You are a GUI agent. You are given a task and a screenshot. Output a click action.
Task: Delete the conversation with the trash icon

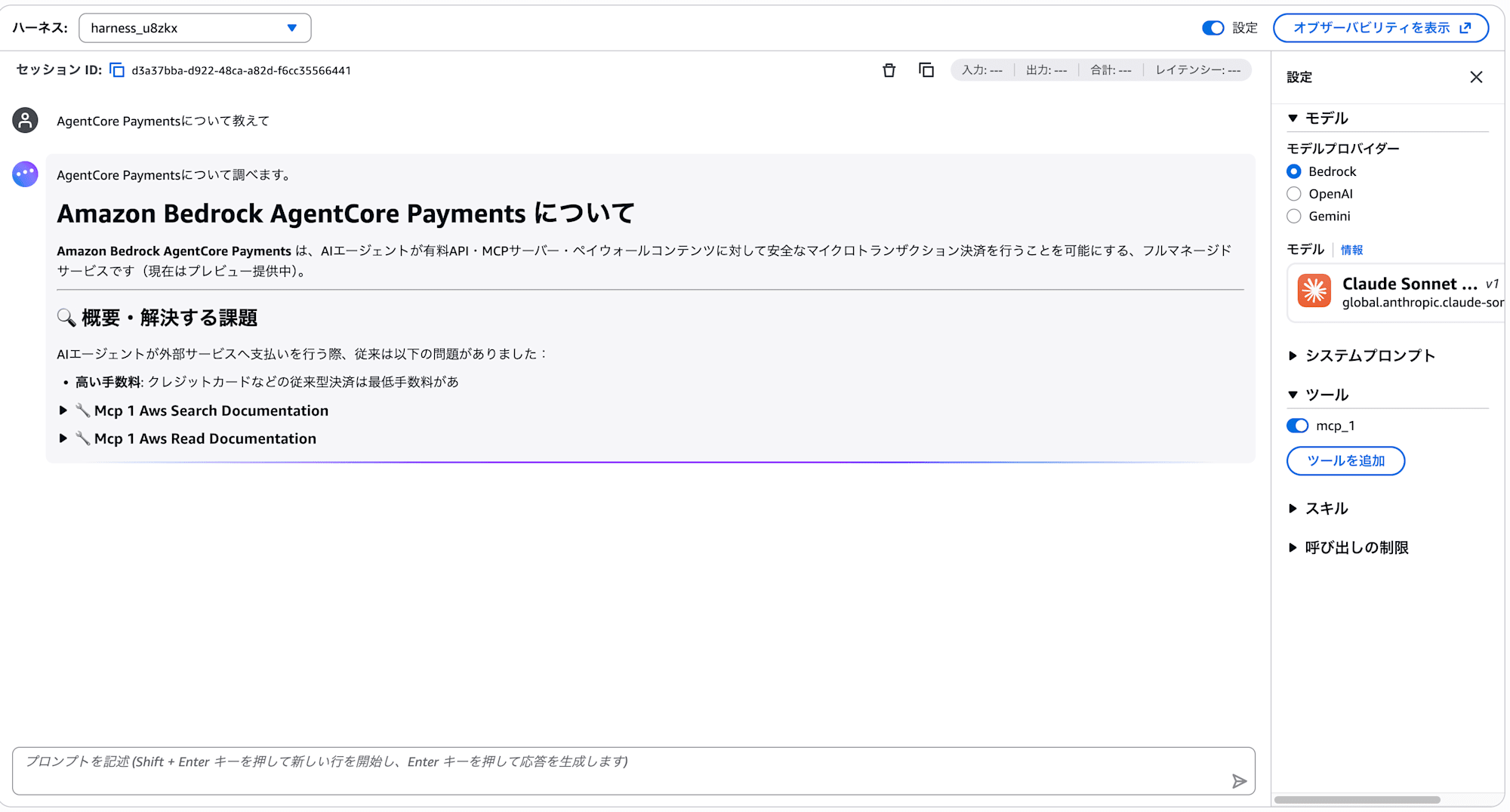pyautogui.click(x=889, y=70)
